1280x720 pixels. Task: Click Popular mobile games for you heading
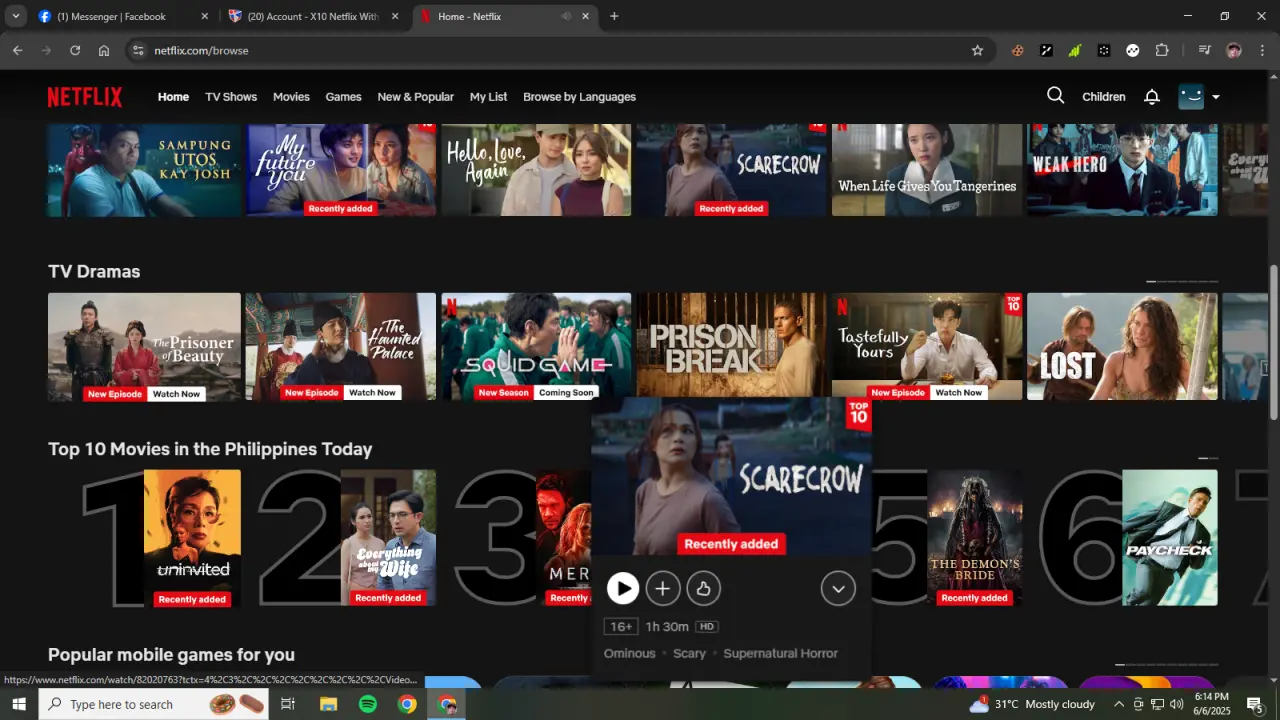pos(171,655)
